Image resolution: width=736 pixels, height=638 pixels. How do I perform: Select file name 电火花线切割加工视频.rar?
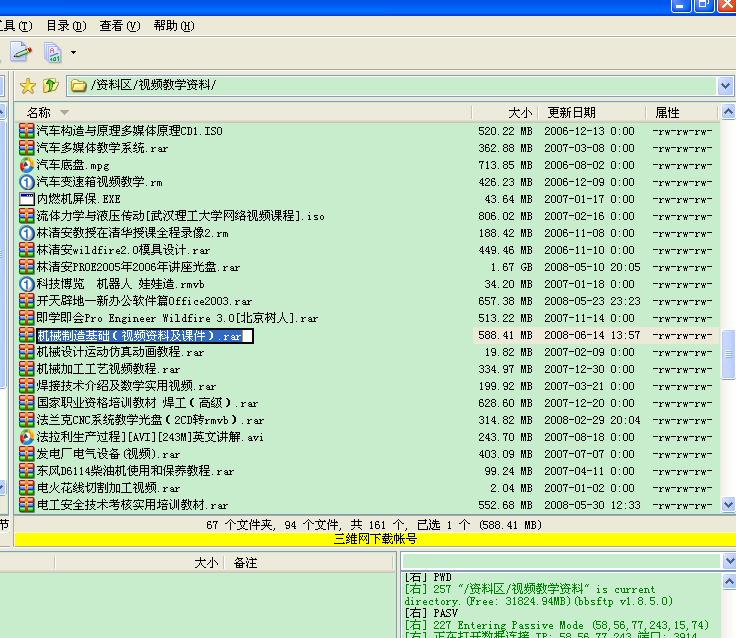[x=109, y=488]
